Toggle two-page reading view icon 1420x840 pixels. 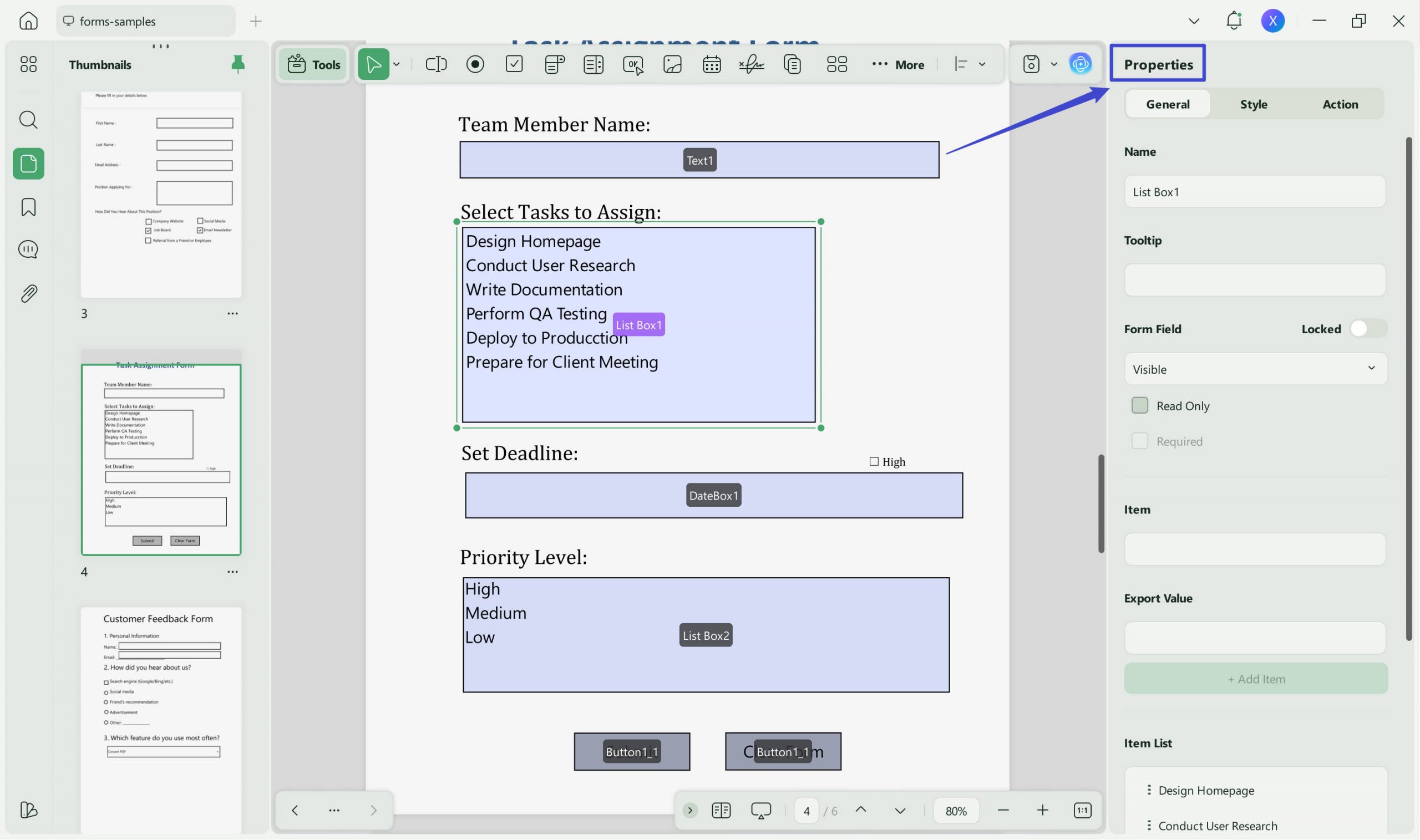click(721, 811)
